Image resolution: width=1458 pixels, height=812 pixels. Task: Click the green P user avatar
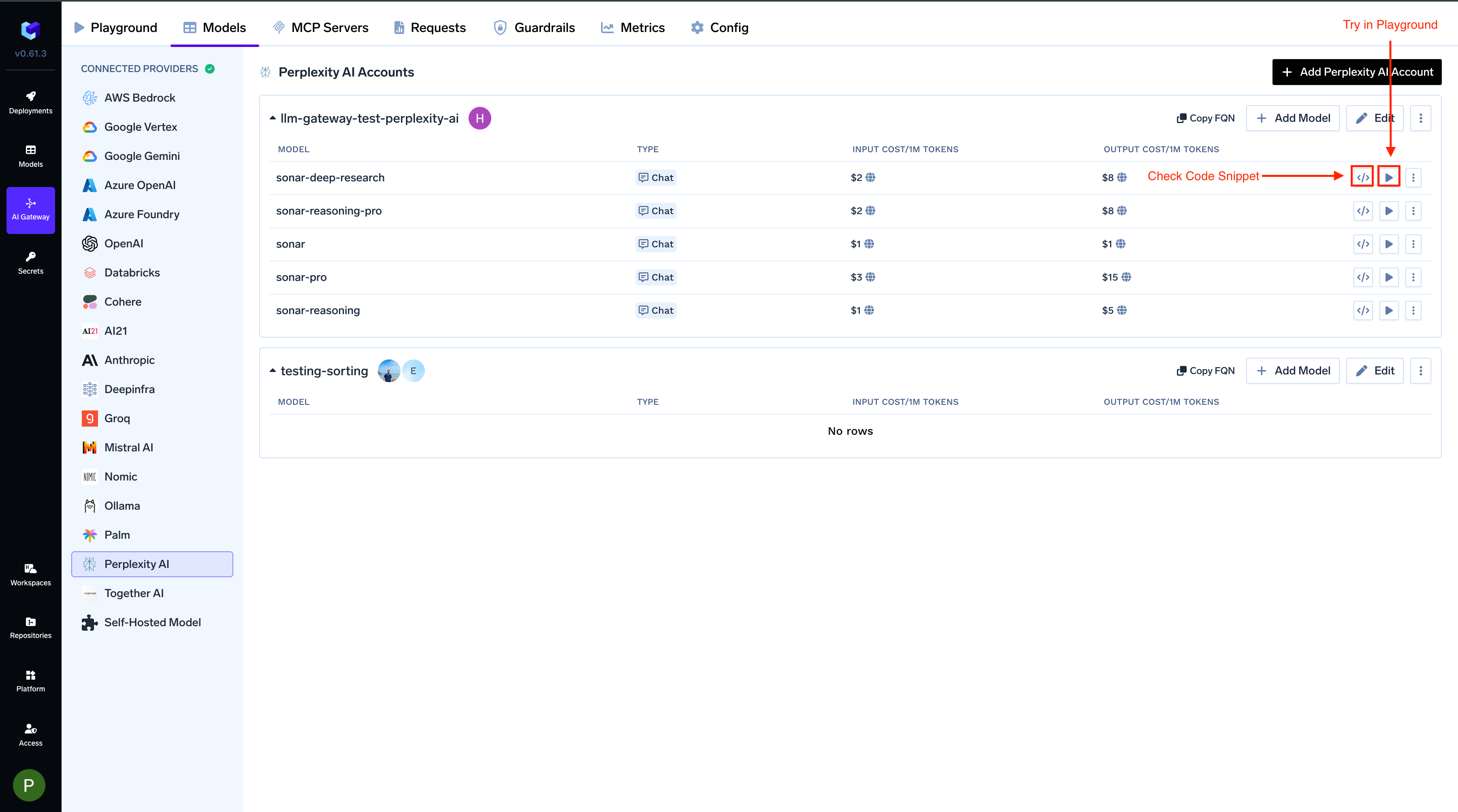(29, 785)
